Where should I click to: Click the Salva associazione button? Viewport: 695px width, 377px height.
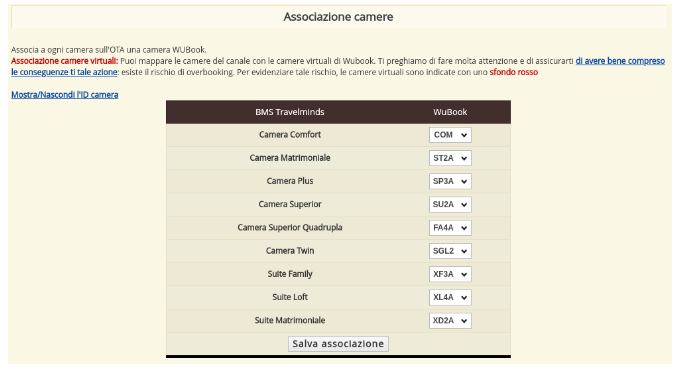point(338,344)
